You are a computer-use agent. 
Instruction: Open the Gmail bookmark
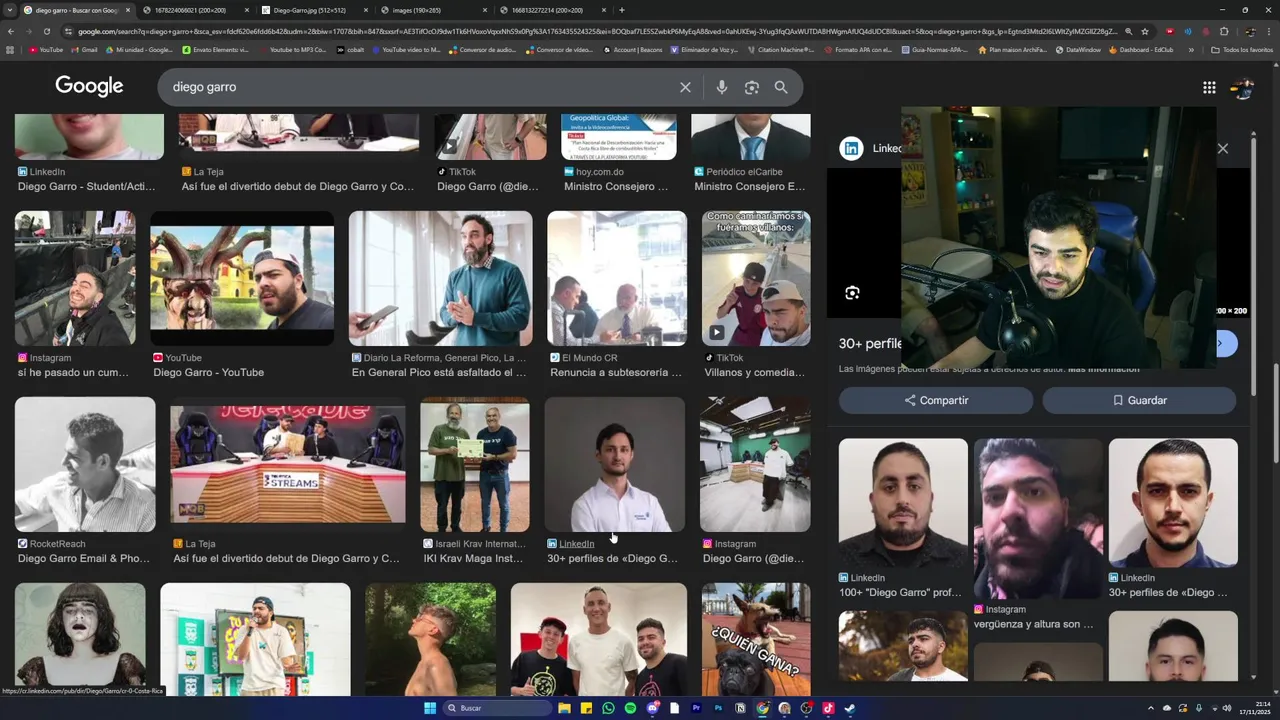84,49
